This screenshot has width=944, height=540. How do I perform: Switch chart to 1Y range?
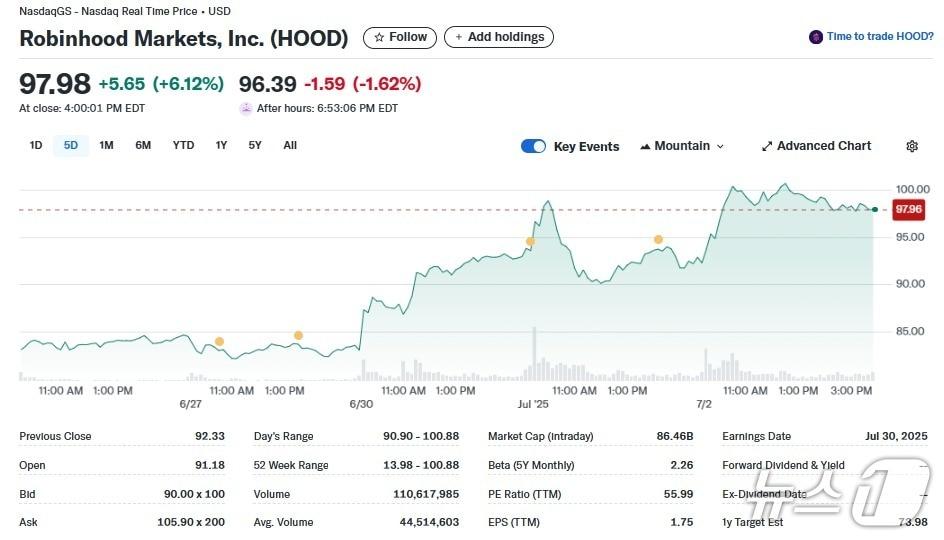coord(221,145)
